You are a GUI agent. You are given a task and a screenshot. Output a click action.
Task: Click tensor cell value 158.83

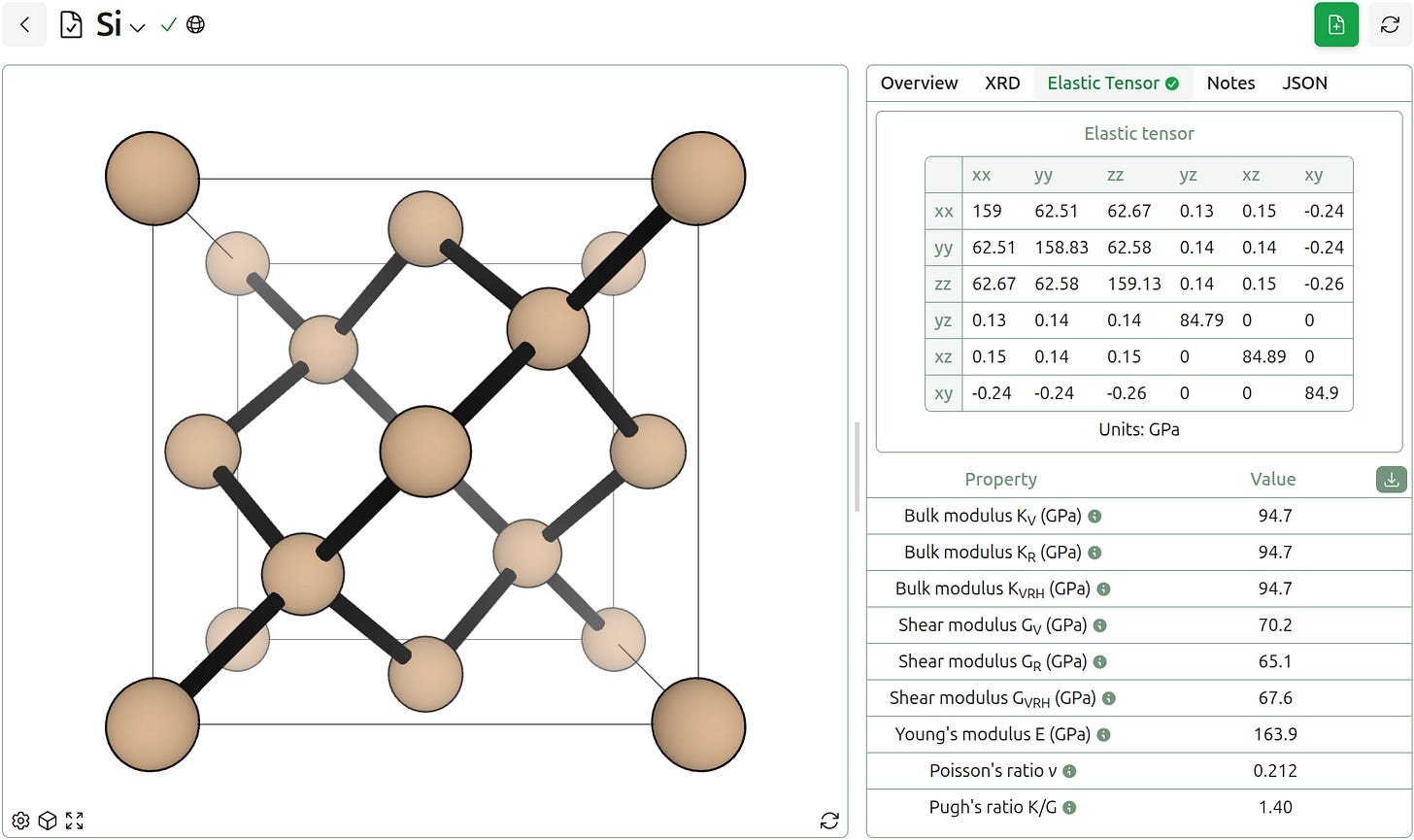1061,248
